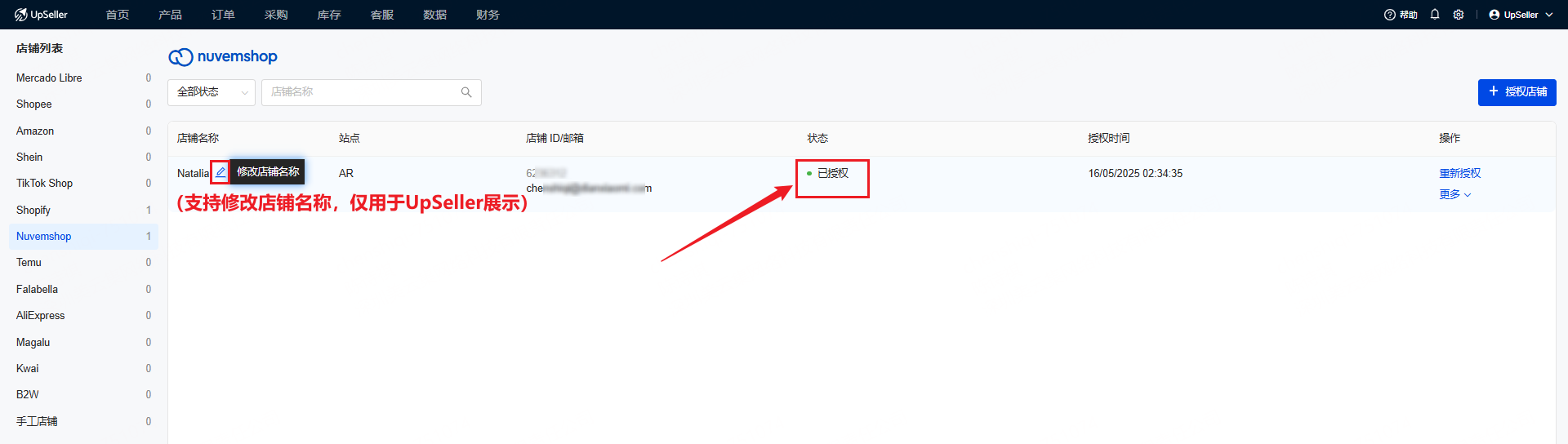1568x444 pixels.
Task: Open the 首页 menu
Action: point(118,15)
